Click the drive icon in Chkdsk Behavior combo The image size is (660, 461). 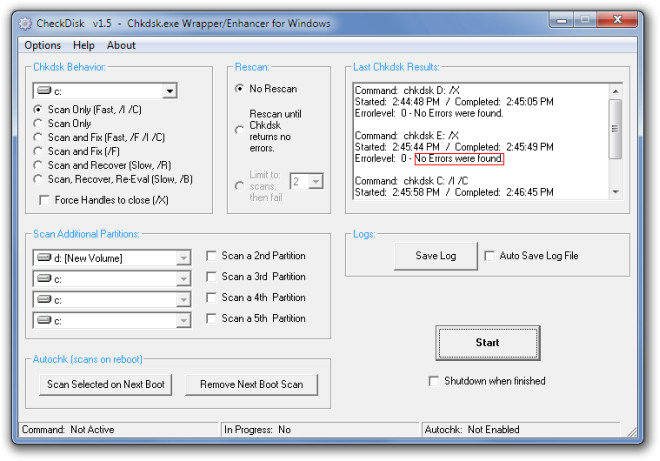pyautogui.click(x=44, y=91)
